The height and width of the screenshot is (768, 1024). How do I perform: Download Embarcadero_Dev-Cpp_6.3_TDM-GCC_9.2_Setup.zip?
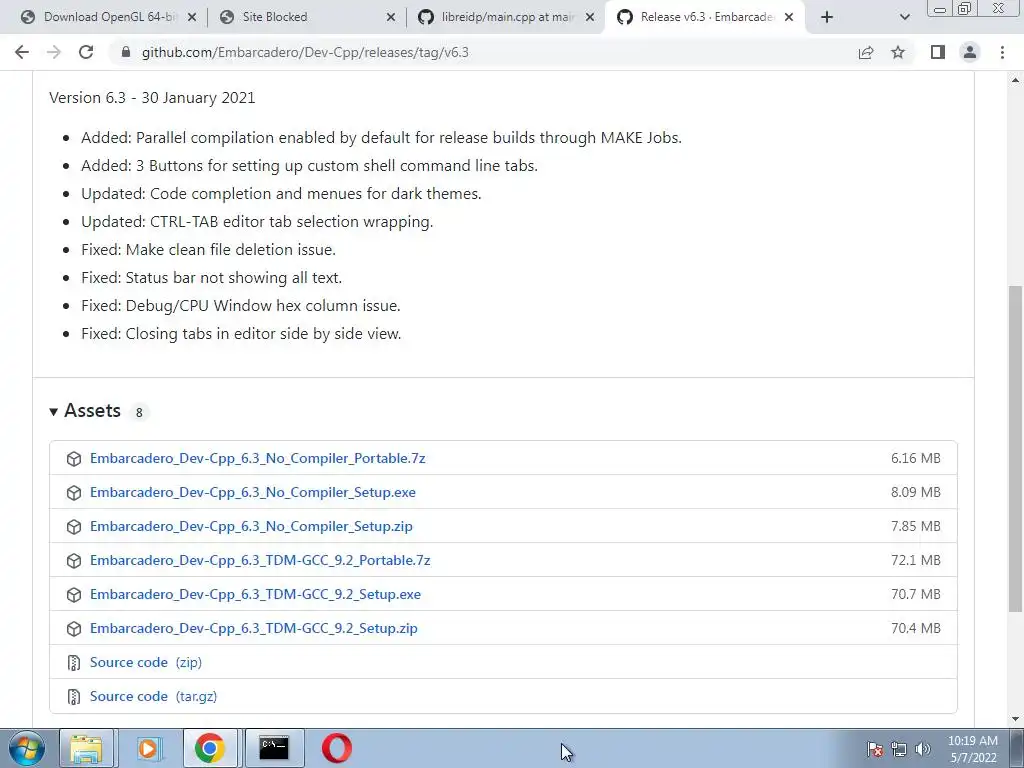pos(253,628)
